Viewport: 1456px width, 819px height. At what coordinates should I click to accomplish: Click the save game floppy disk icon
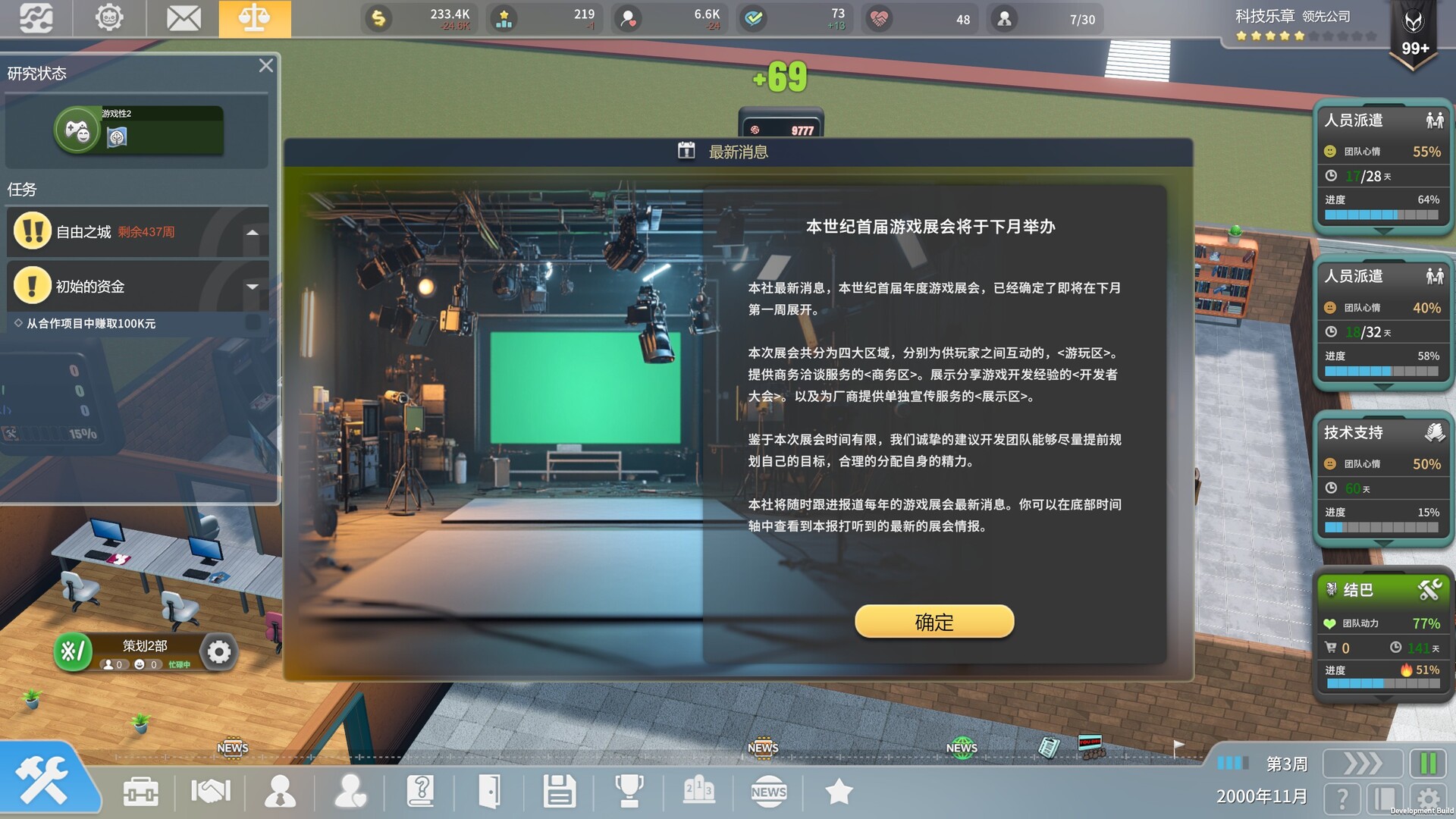click(561, 792)
